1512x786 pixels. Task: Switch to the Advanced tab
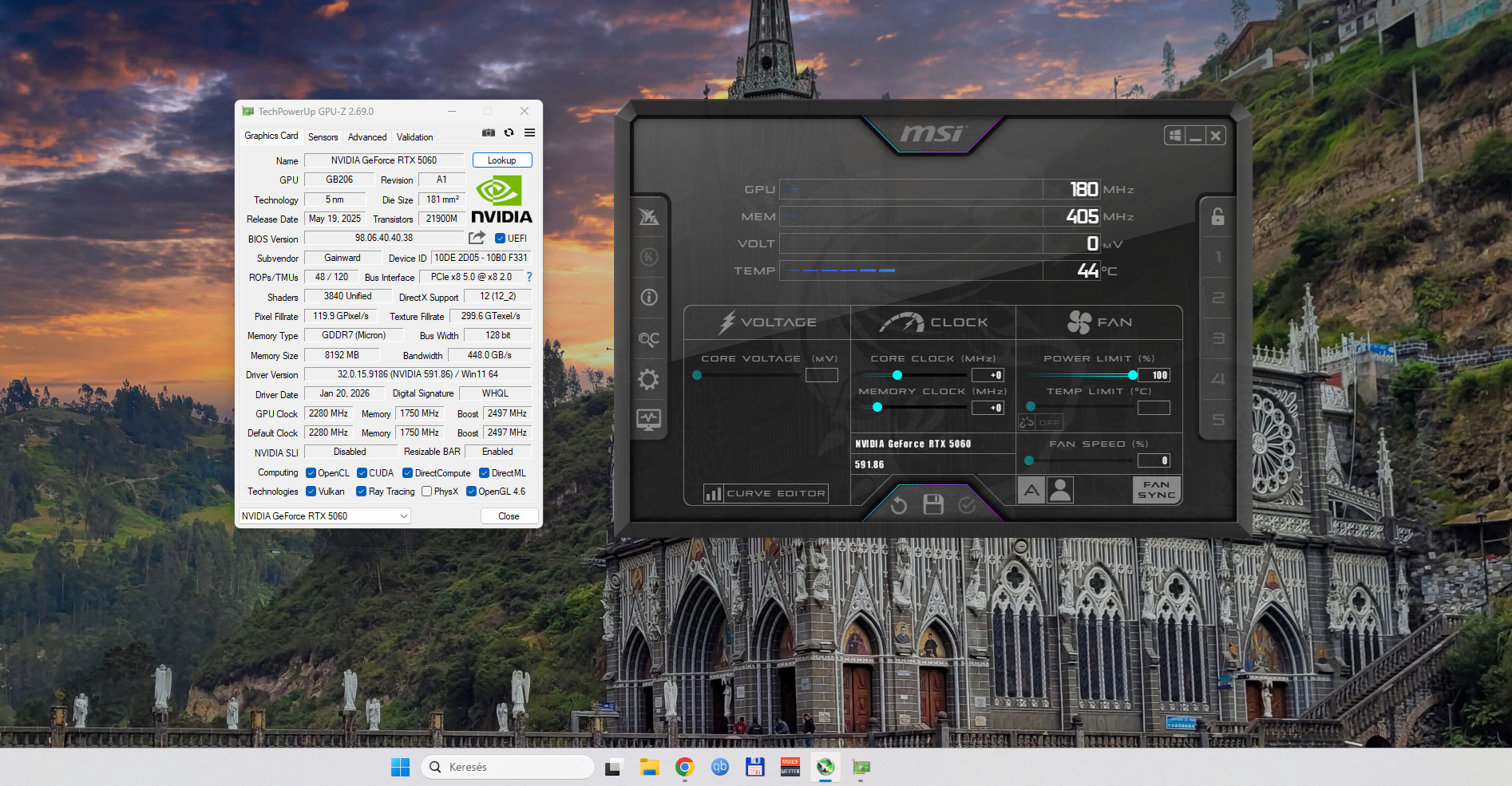click(367, 137)
